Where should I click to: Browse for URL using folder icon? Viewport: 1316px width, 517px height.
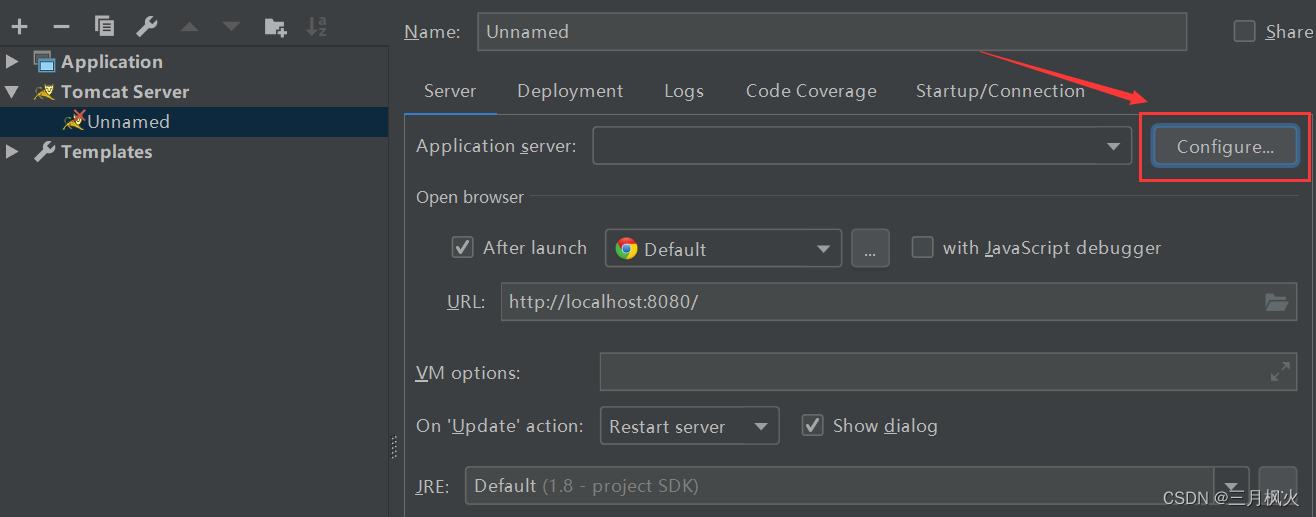[x=1276, y=301]
